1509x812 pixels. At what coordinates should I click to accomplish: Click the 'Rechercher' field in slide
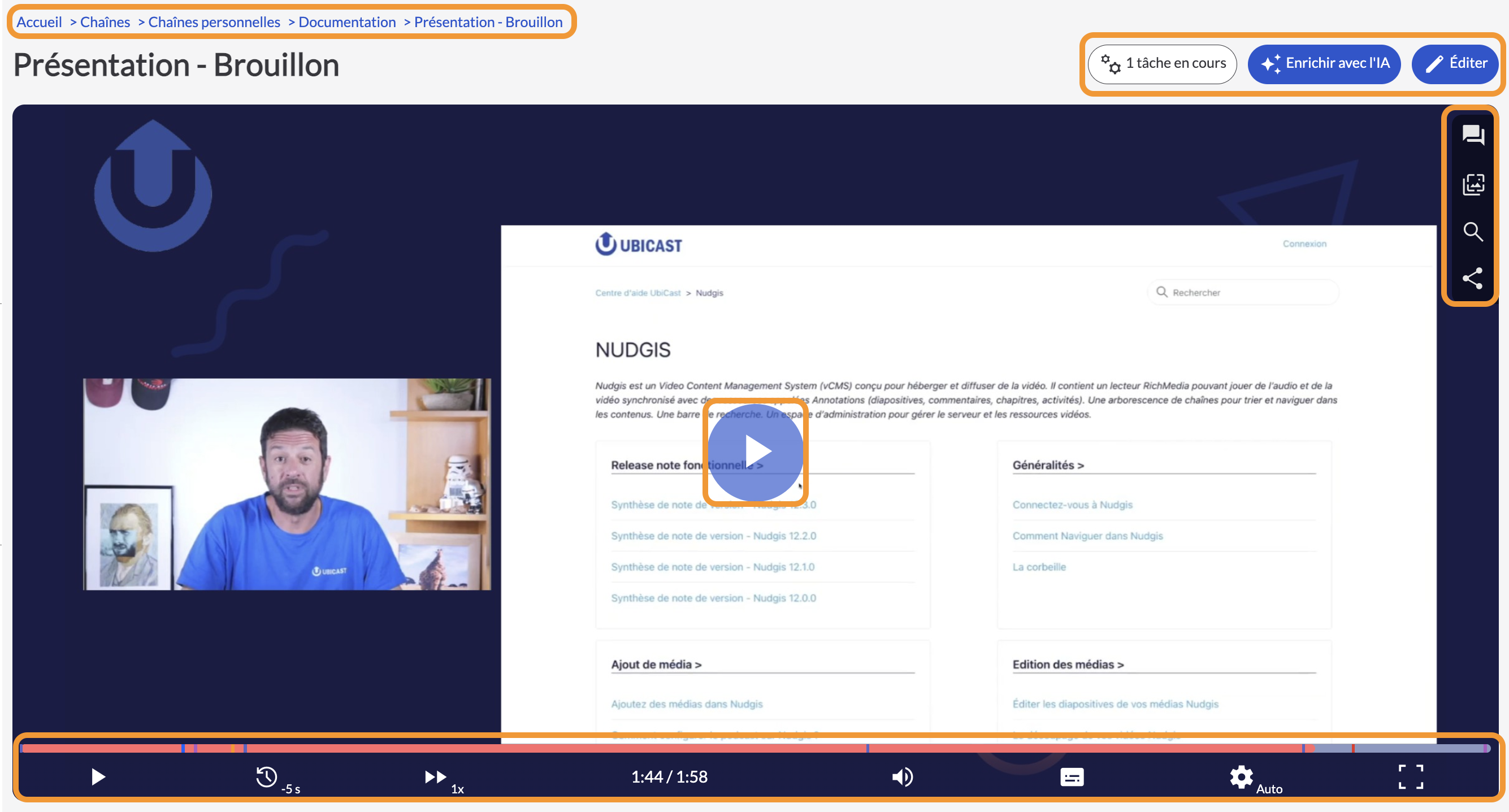coord(1242,292)
